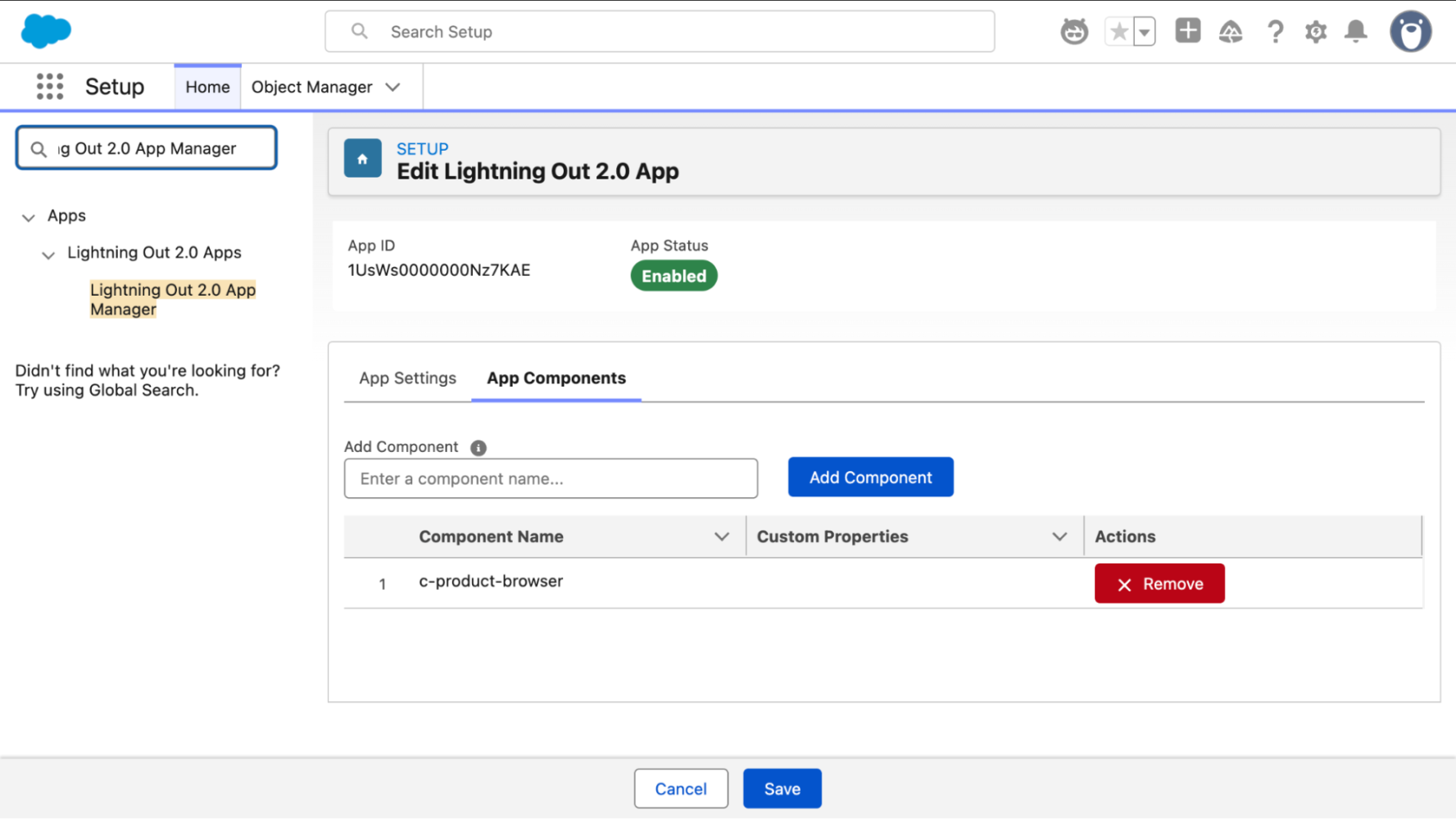Click the Enter a component name field
The width and height of the screenshot is (1456, 819).
pyautogui.click(x=551, y=478)
